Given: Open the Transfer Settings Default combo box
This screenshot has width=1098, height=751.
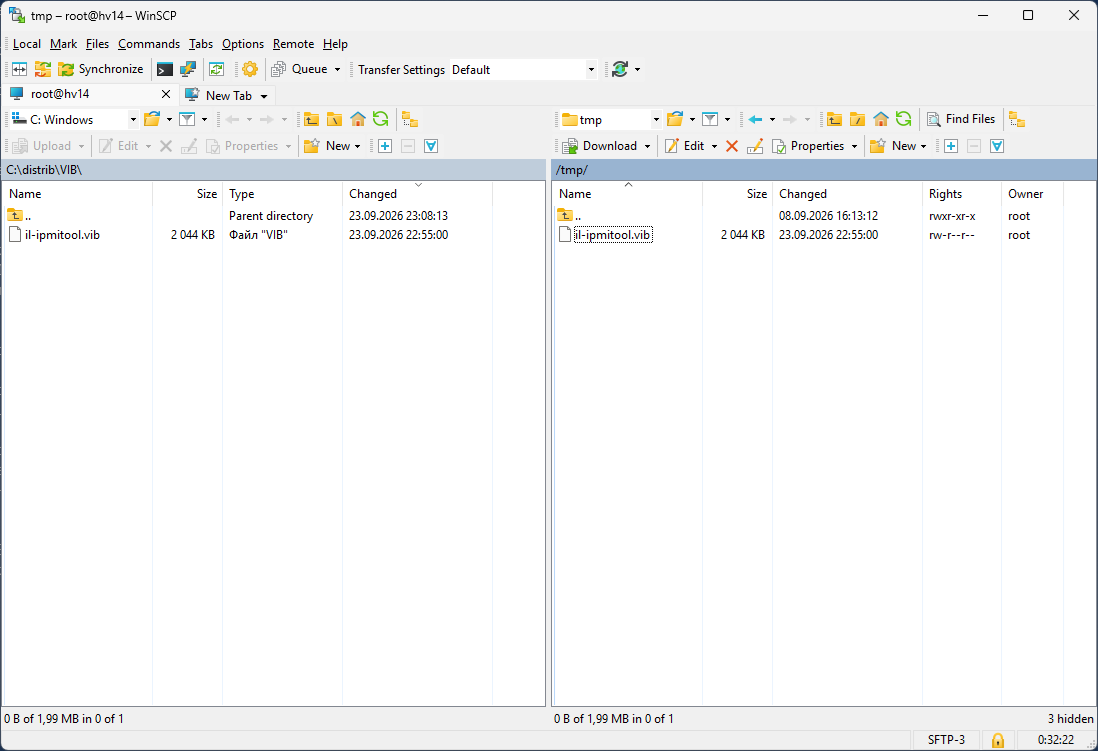Looking at the screenshot, I should pos(523,69).
